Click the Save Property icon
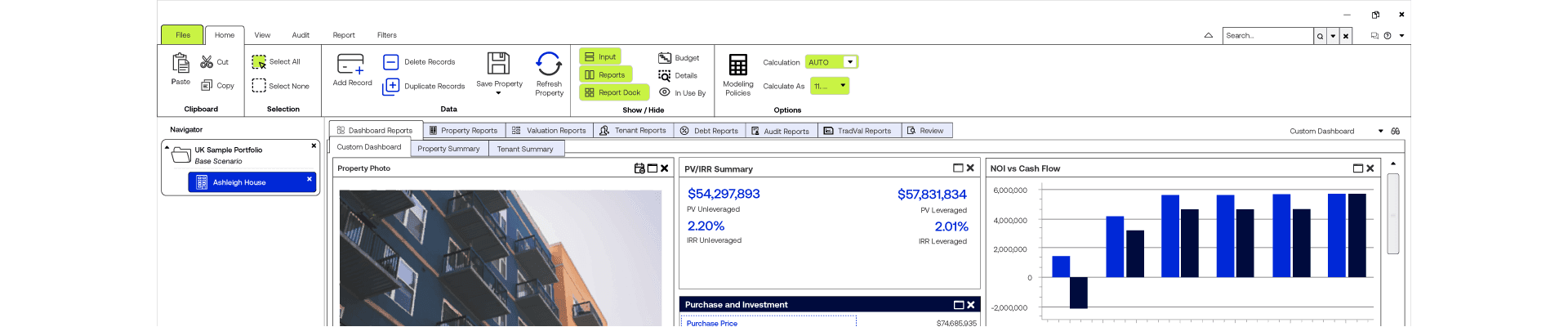1568x327 pixels. [x=498, y=65]
